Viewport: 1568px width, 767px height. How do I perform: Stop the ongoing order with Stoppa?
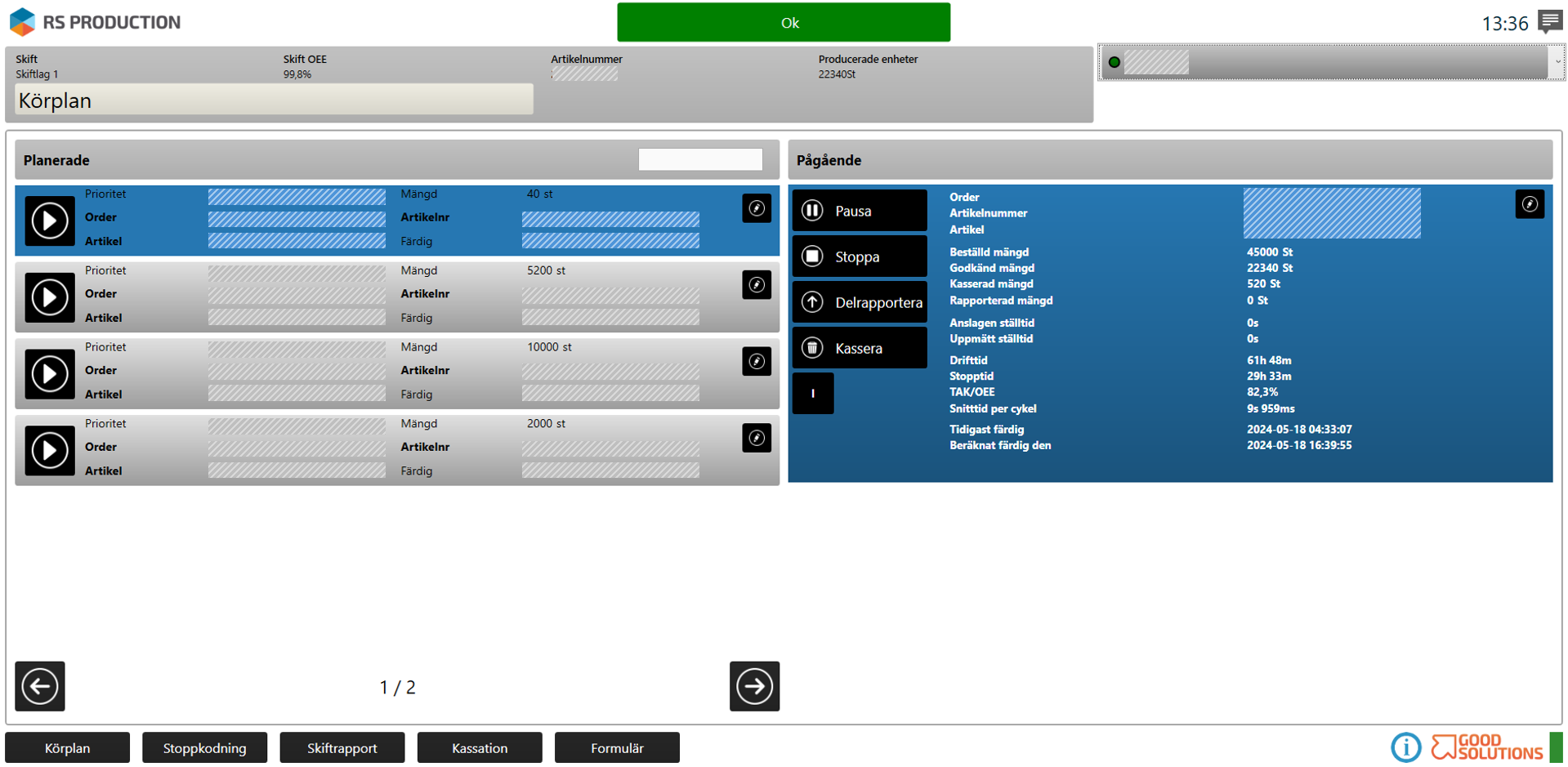(859, 256)
